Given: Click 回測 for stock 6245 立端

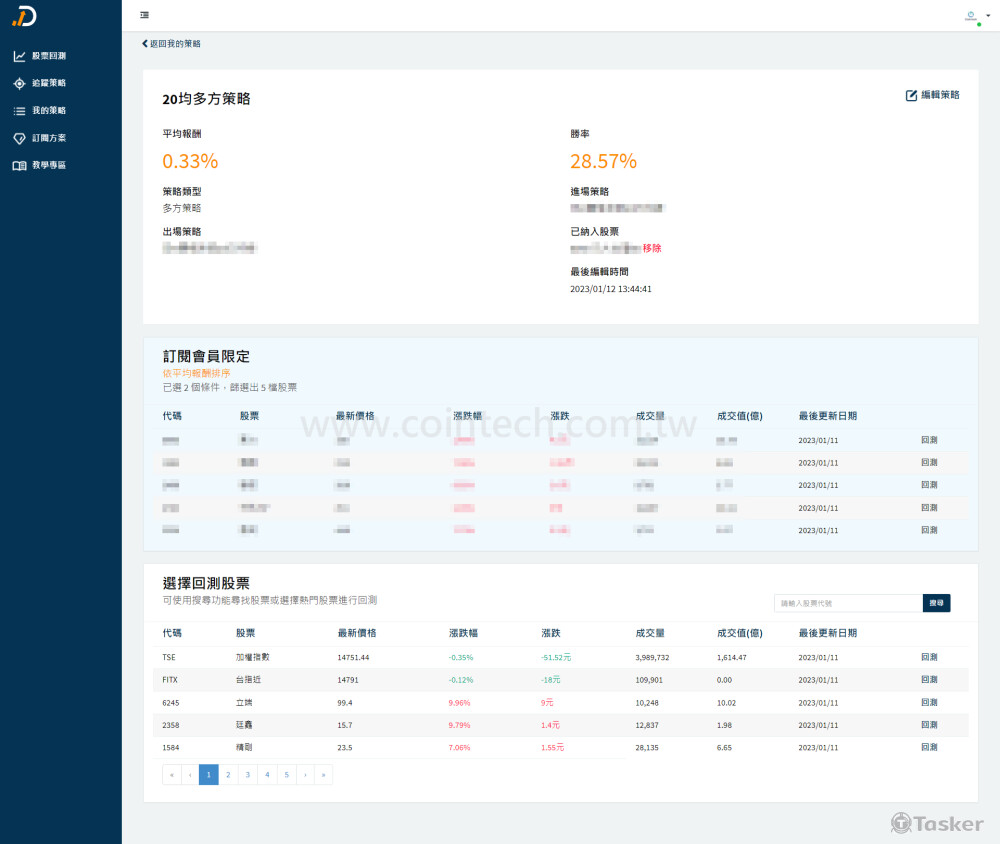Looking at the screenshot, I should point(929,702).
